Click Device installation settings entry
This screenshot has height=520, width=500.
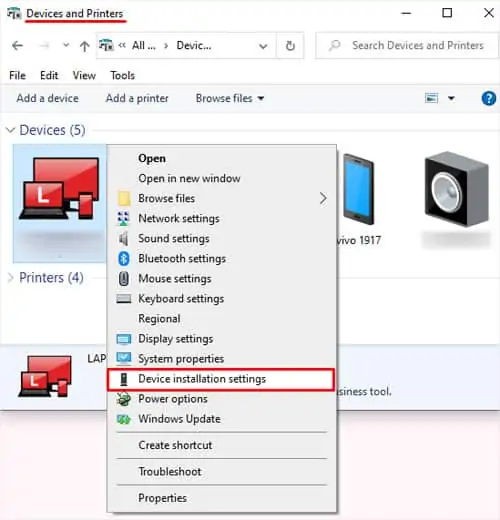(x=221, y=379)
